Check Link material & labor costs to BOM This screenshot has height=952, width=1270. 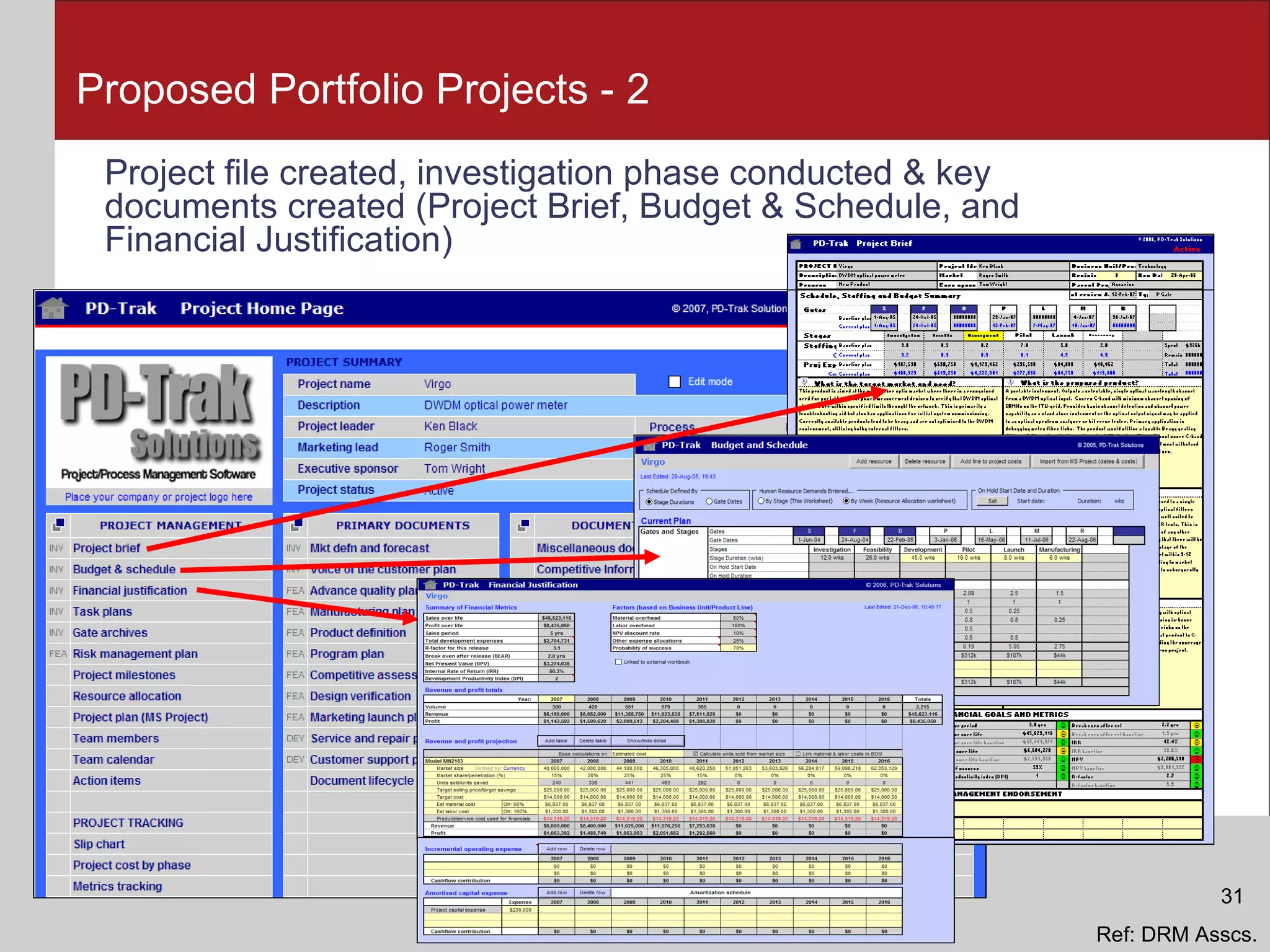[799, 754]
